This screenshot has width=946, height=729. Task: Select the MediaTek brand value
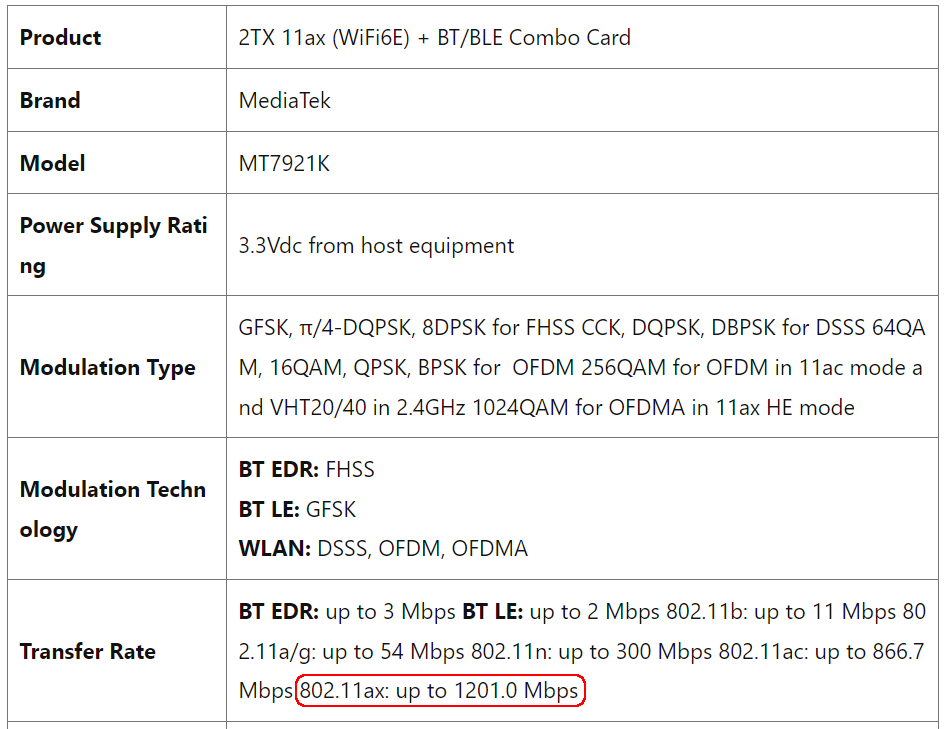tap(285, 100)
